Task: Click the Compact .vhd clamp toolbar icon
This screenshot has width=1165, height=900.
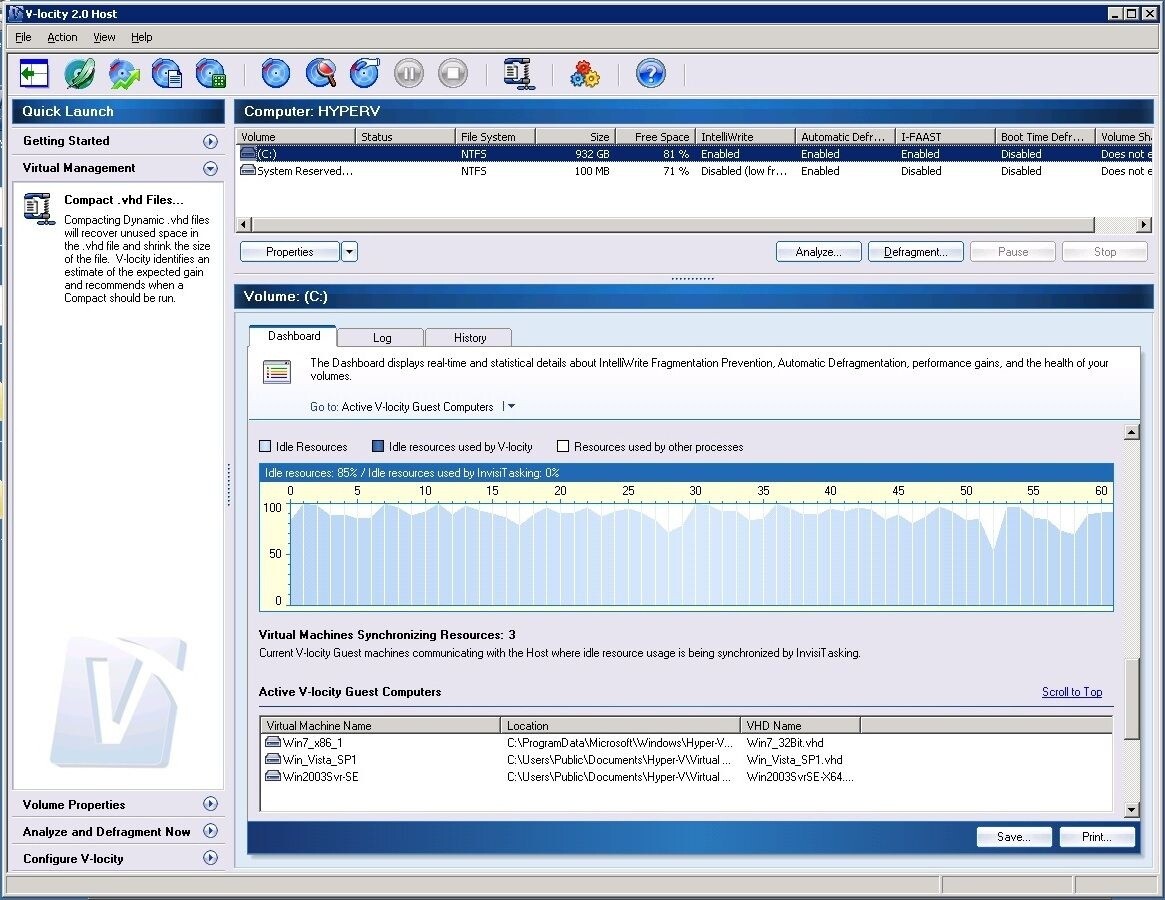Action: [x=519, y=74]
